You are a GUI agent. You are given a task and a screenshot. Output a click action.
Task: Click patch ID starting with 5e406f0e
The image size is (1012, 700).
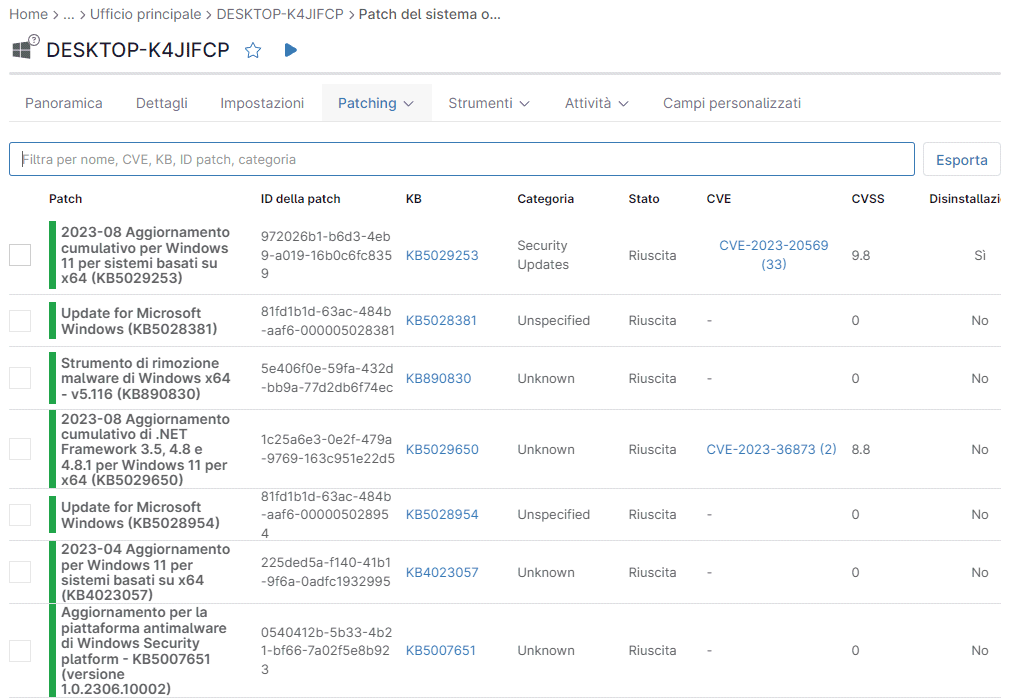tap(327, 378)
